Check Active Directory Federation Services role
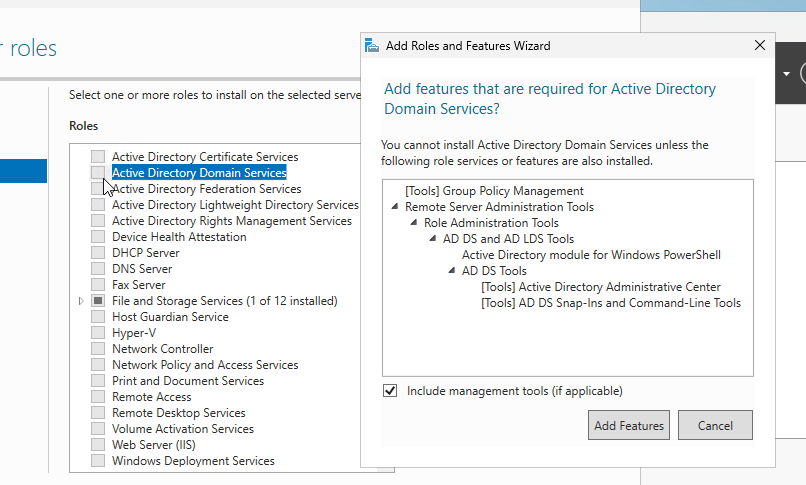The image size is (806, 485). [98, 189]
